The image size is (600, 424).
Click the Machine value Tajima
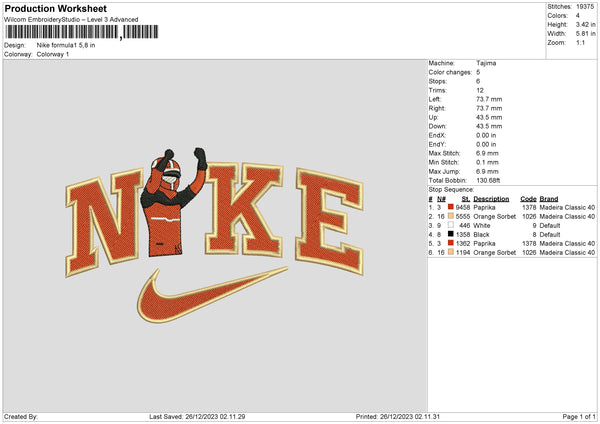pyautogui.click(x=486, y=63)
